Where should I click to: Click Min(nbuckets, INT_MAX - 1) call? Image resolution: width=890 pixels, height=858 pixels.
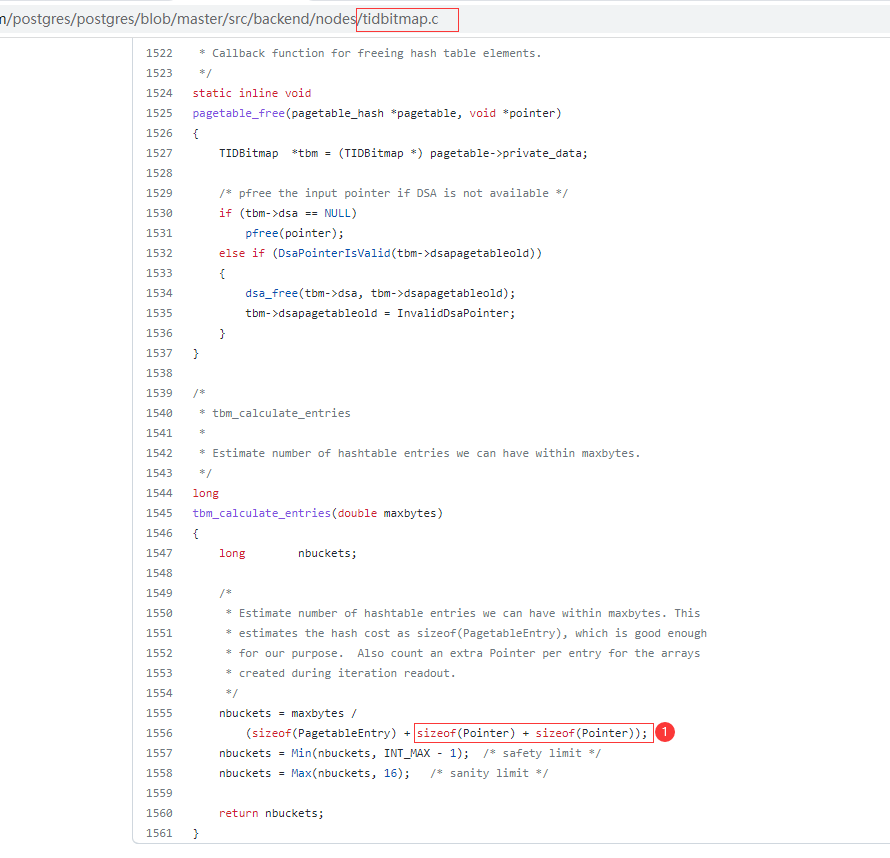pyautogui.click(x=377, y=753)
